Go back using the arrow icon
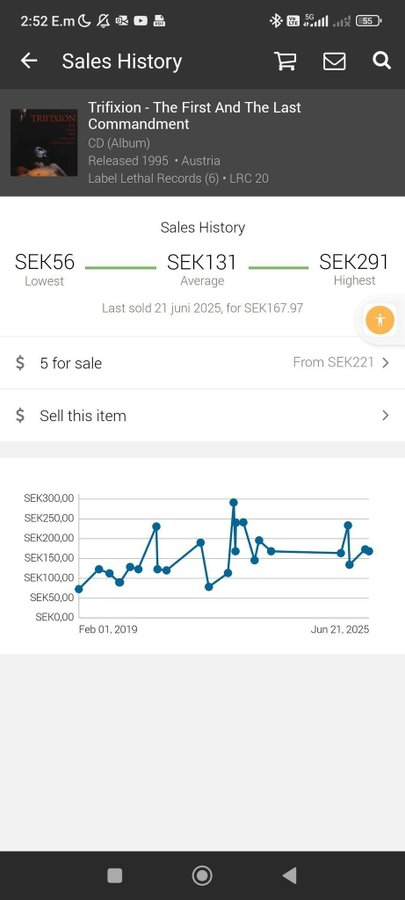The width and height of the screenshot is (405, 900). pos(29,61)
